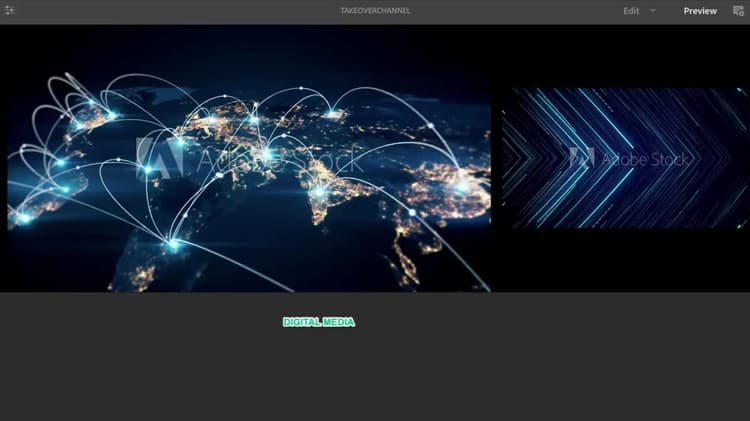The width and height of the screenshot is (750, 421).
Task: Expand the dropdown arrow next to Edit
Action: [x=652, y=10]
